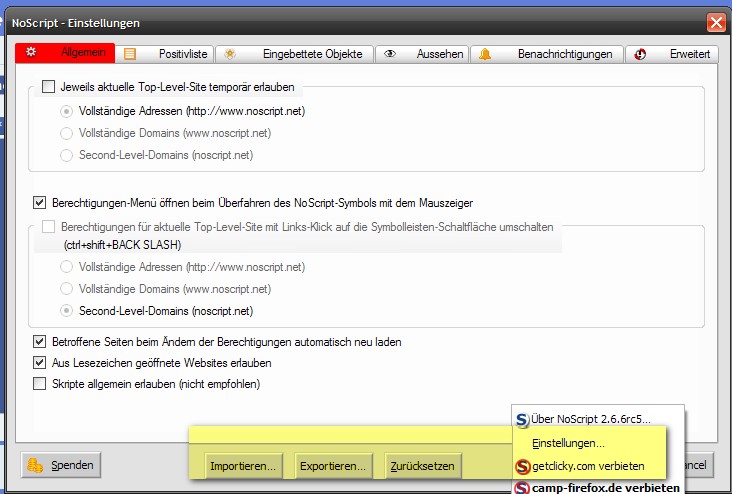Viewport: 732px width, 494px height.
Task: Enable Jeweils aktuelle Top-Level-Site temporär erlauben
Action: coord(49,87)
